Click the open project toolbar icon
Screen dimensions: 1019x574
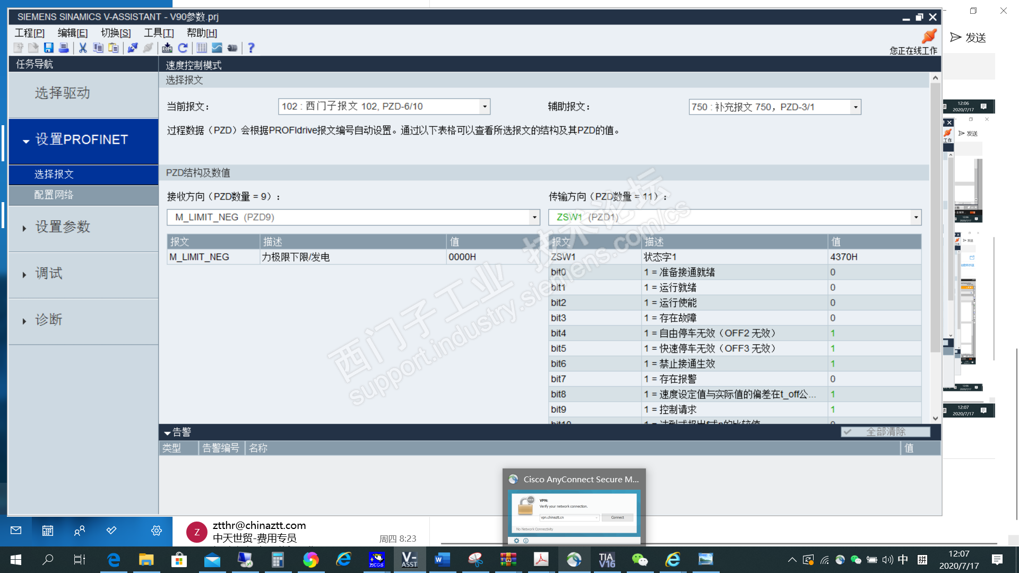[33, 48]
